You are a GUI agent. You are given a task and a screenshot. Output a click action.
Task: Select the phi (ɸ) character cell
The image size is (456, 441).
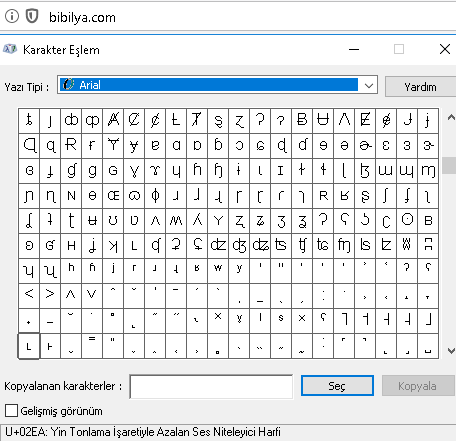[155, 196]
